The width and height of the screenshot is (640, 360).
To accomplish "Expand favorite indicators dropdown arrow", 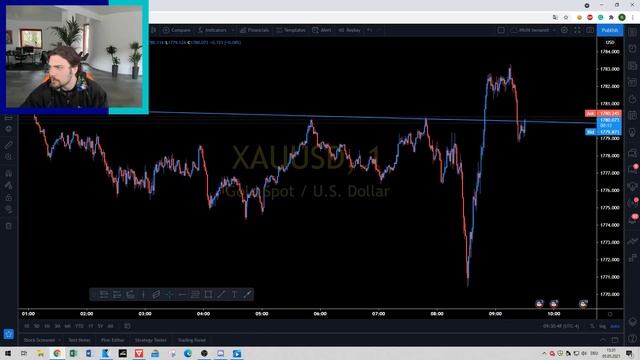I will pyautogui.click(x=233, y=30).
